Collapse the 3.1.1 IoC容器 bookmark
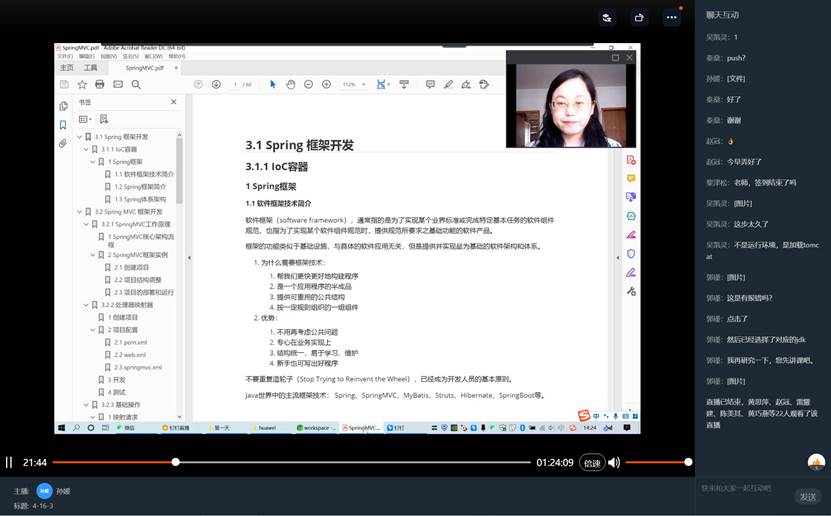This screenshot has height=516, width=831. tap(86, 149)
